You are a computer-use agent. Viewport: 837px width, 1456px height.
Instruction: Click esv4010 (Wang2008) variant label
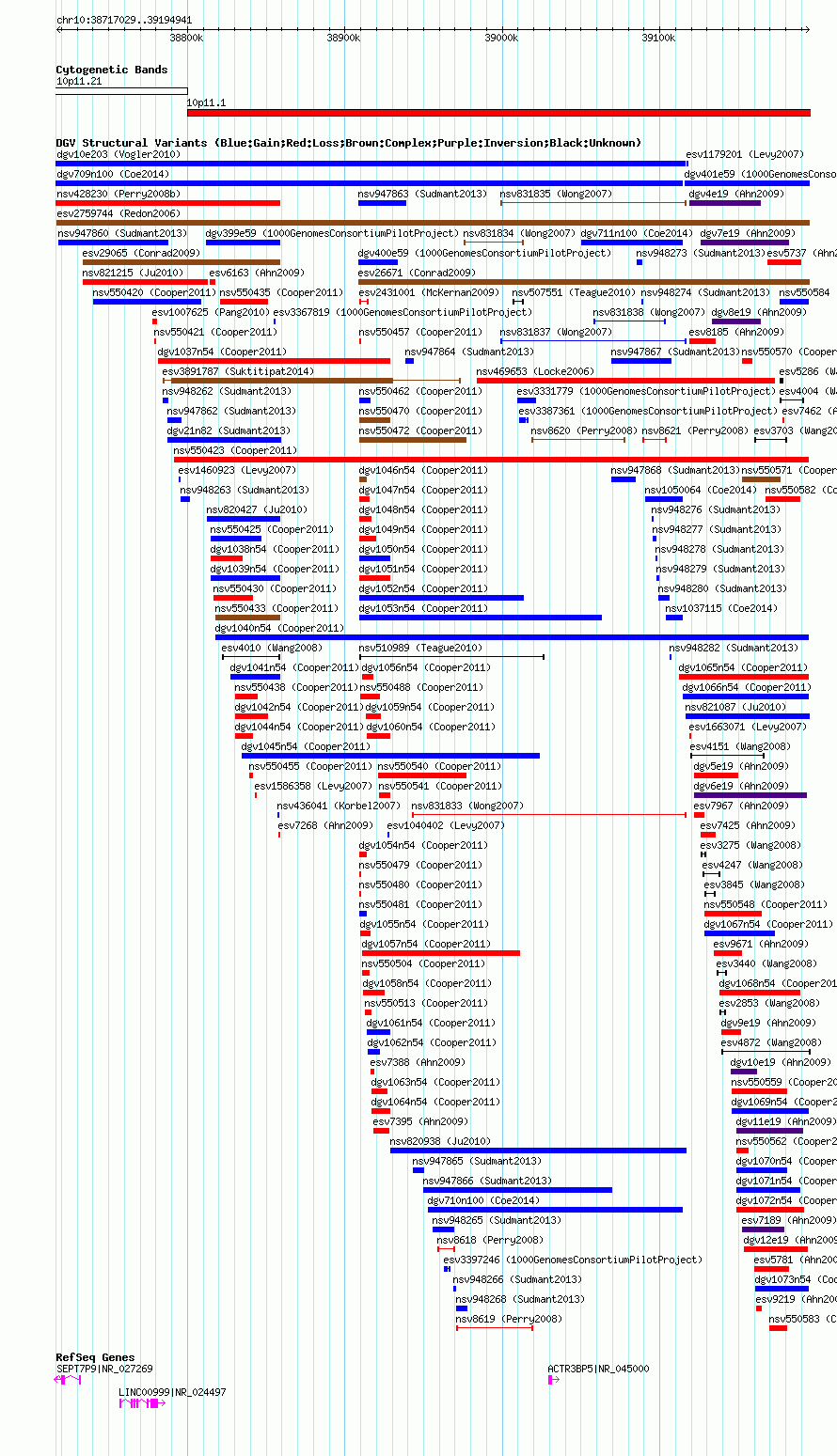pos(272,648)
